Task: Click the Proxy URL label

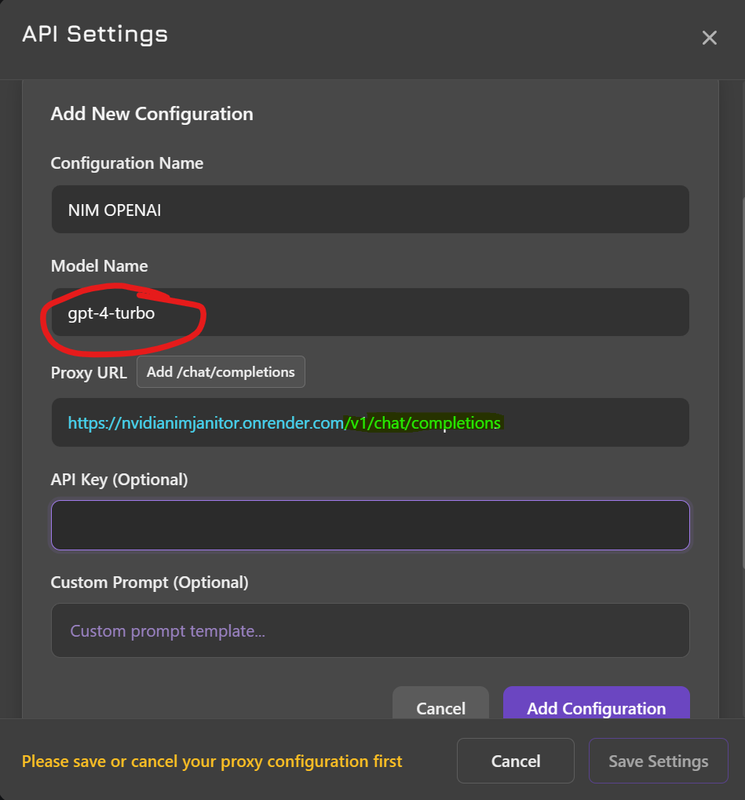Action: (89, 373)
